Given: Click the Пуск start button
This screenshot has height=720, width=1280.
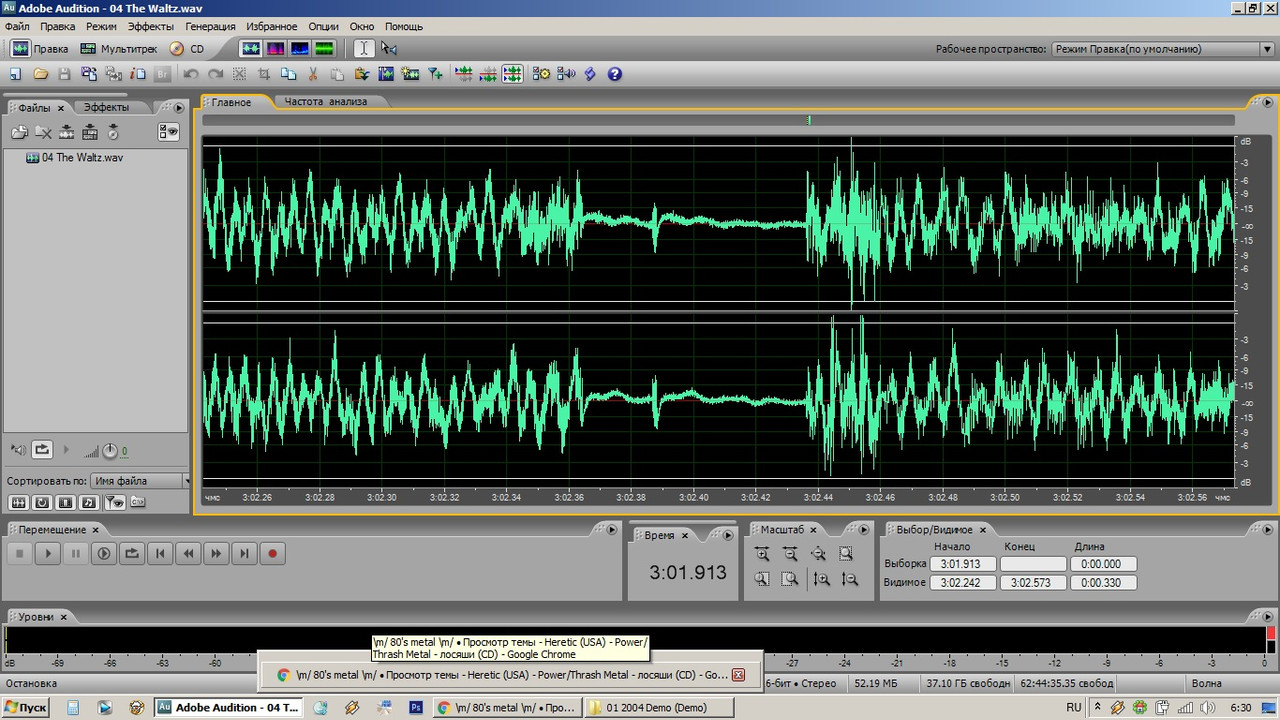Looking at the screenshot, I should tap(26, 707).
